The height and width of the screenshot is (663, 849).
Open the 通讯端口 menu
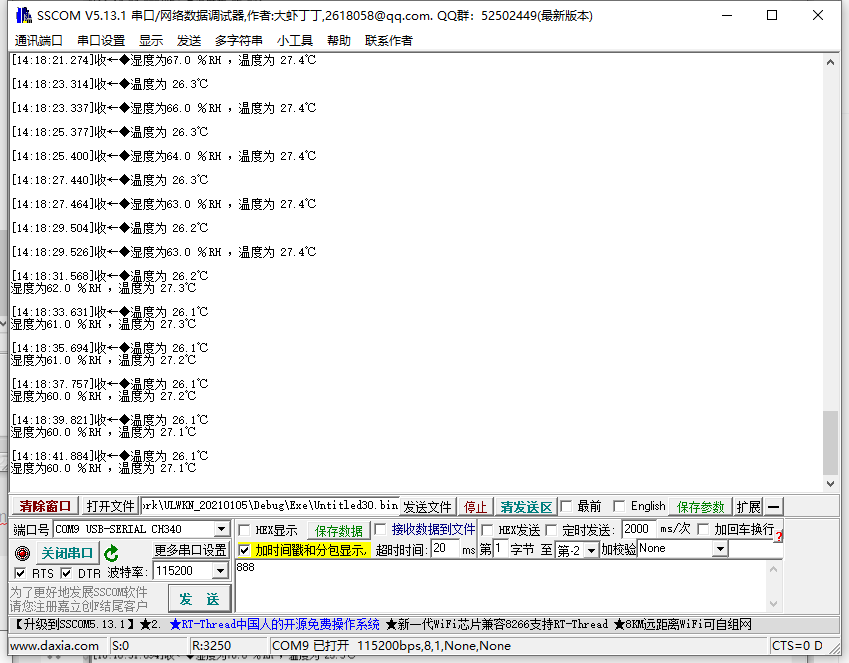click(38, 41)
